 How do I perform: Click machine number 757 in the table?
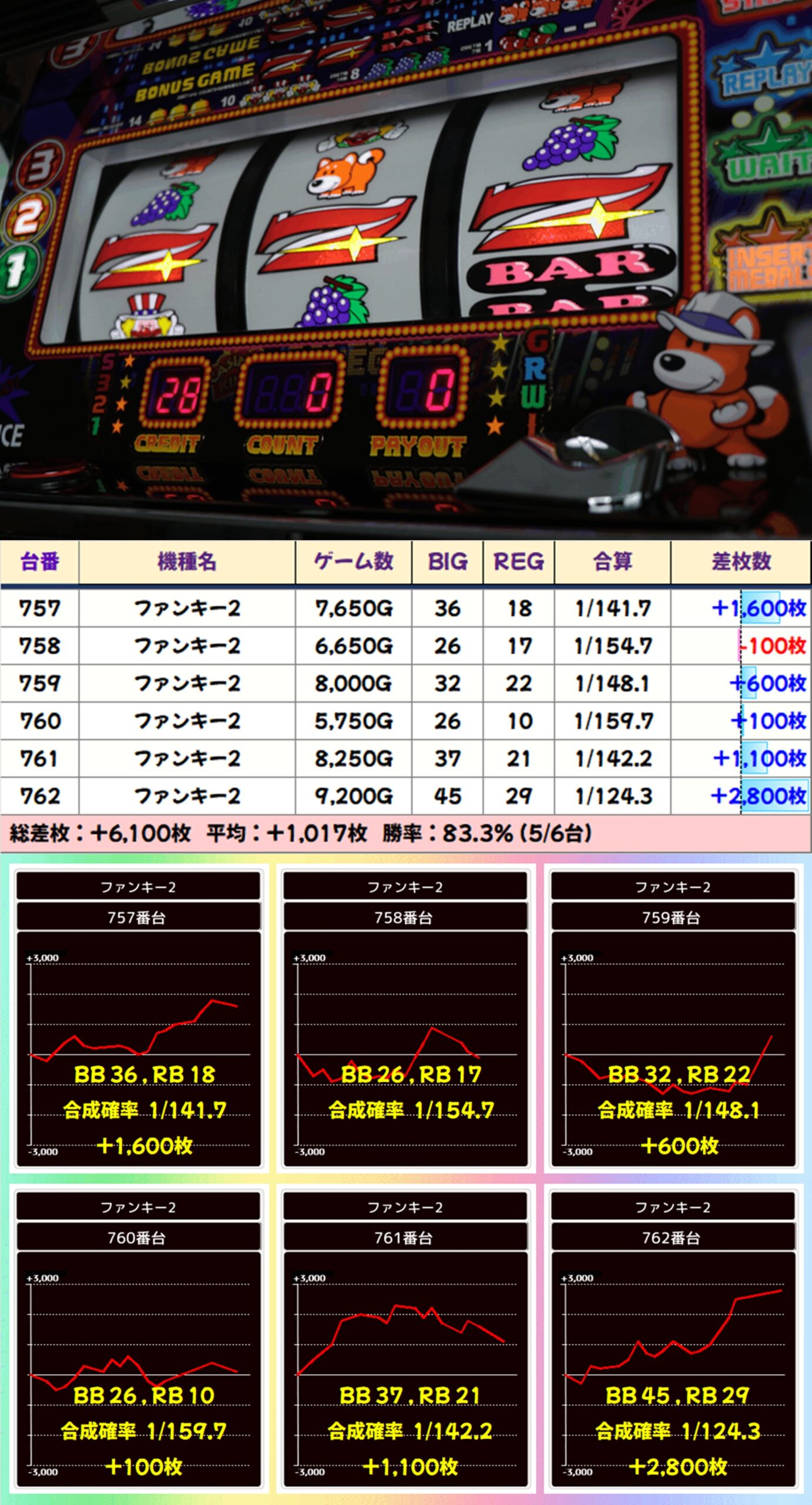[x=39, y=608]
